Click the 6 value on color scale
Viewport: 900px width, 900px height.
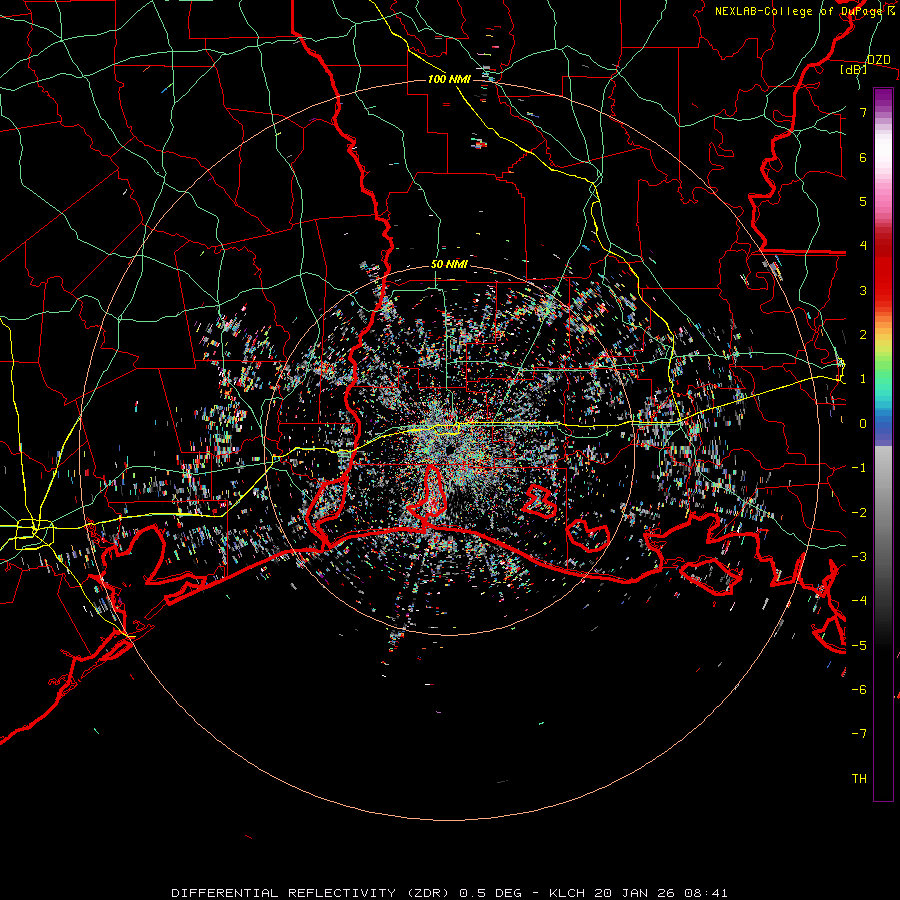(863, 157)
